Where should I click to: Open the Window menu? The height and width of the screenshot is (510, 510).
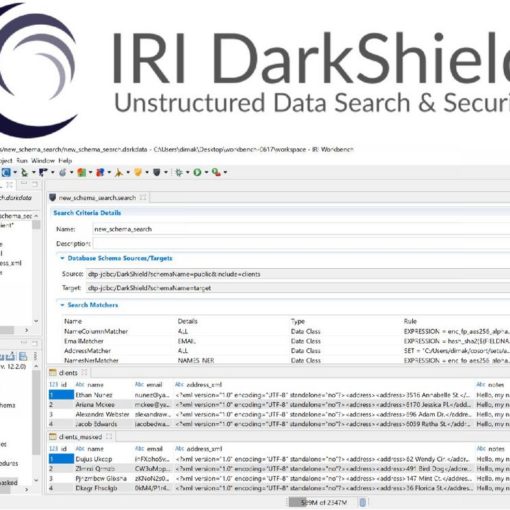pyautogui.click(x=43, y=161)
